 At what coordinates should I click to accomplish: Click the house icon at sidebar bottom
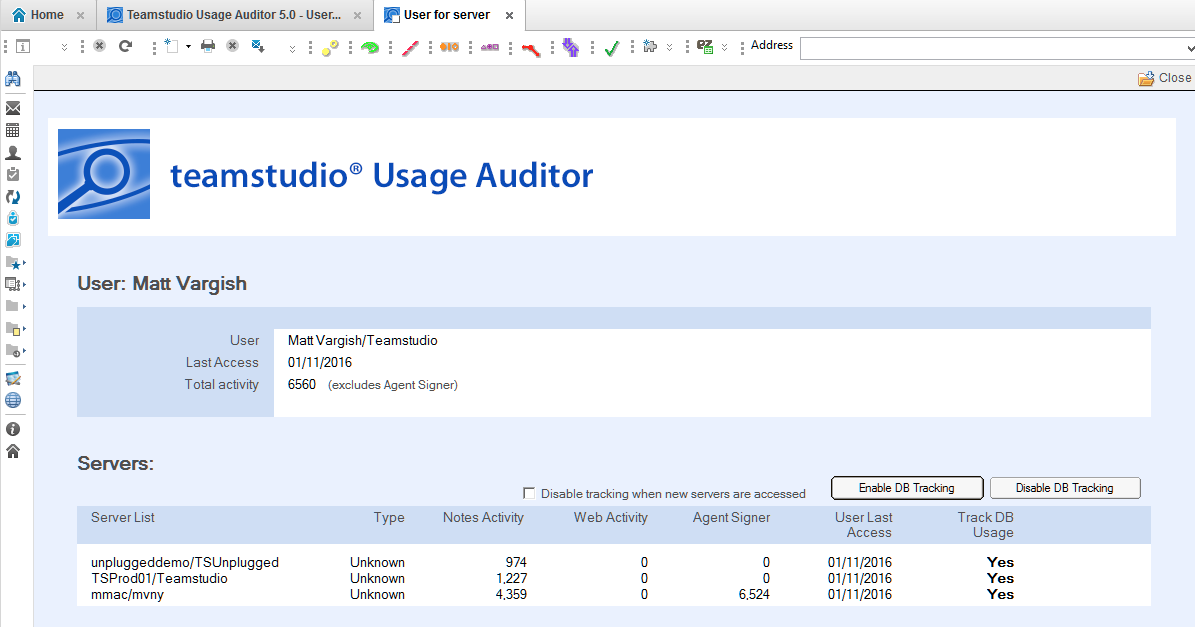tap(13, 451)
